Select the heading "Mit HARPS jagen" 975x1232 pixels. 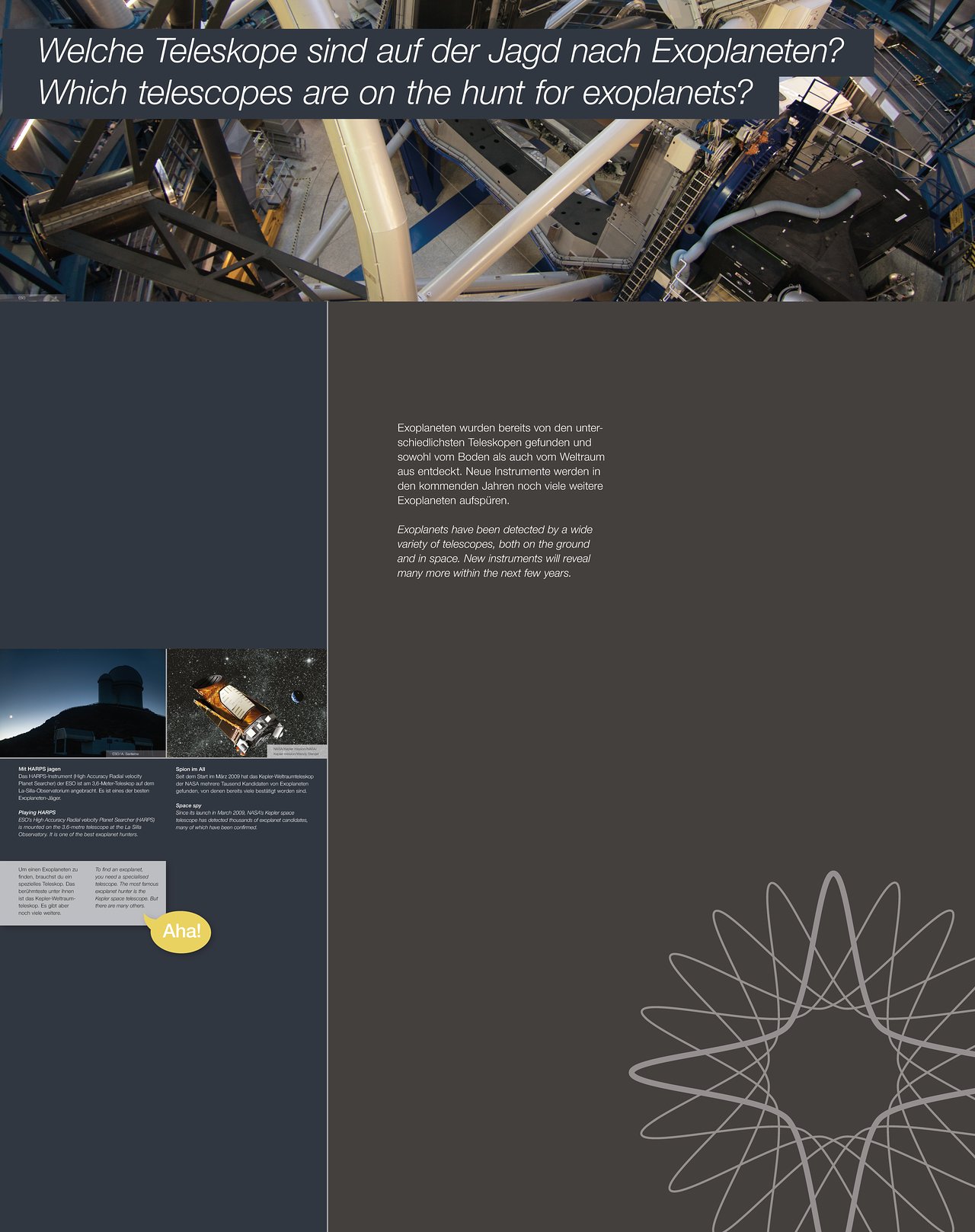40,770
